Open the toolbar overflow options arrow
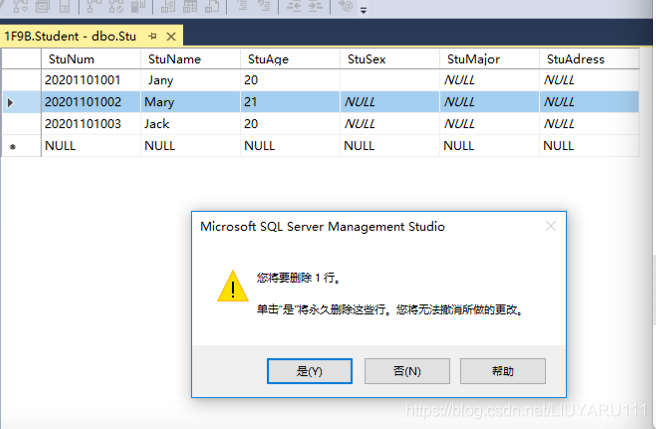The width and height of the screenshot is (656, 429). [x=363, y=11]
